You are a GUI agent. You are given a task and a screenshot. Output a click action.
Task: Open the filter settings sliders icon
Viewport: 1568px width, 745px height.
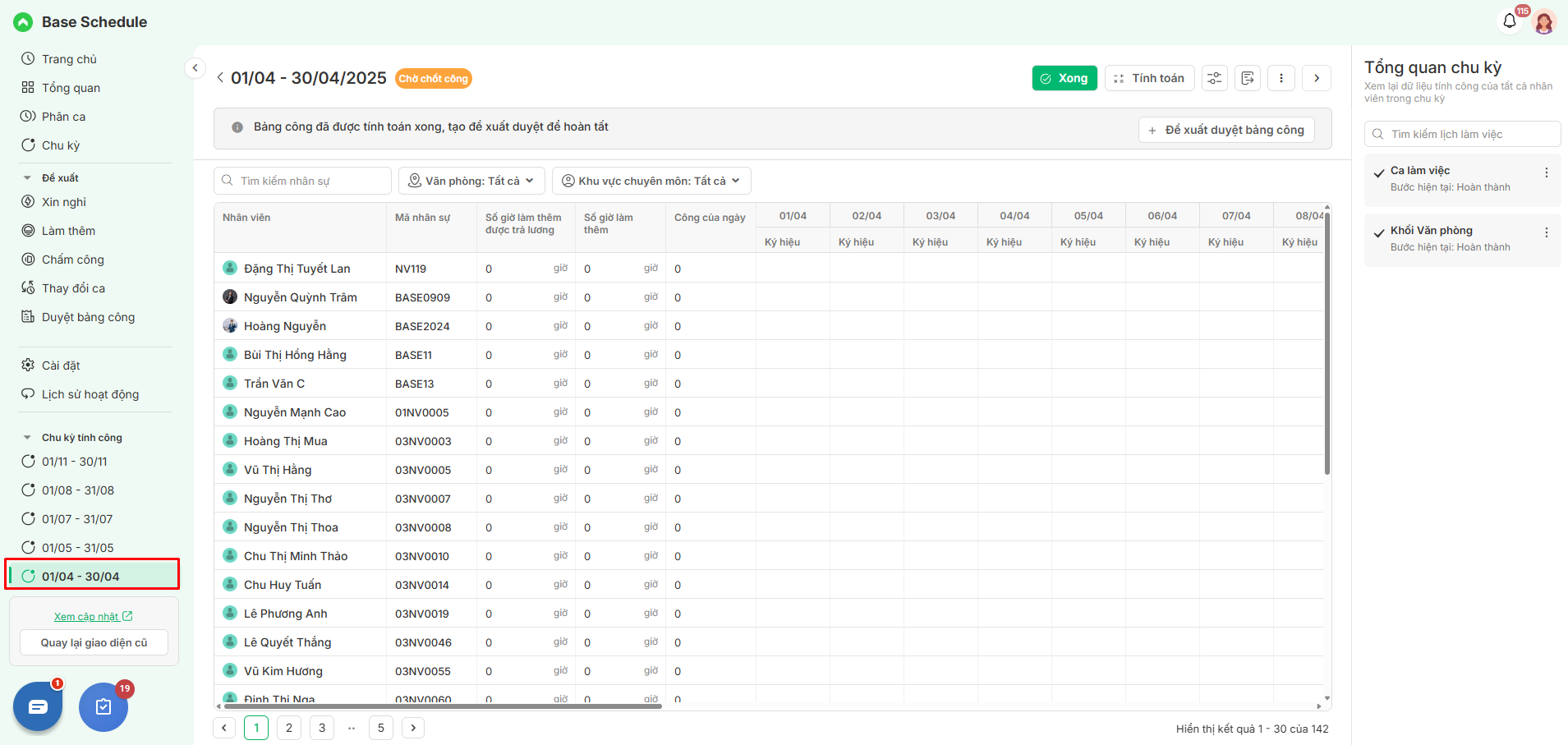1215,78
